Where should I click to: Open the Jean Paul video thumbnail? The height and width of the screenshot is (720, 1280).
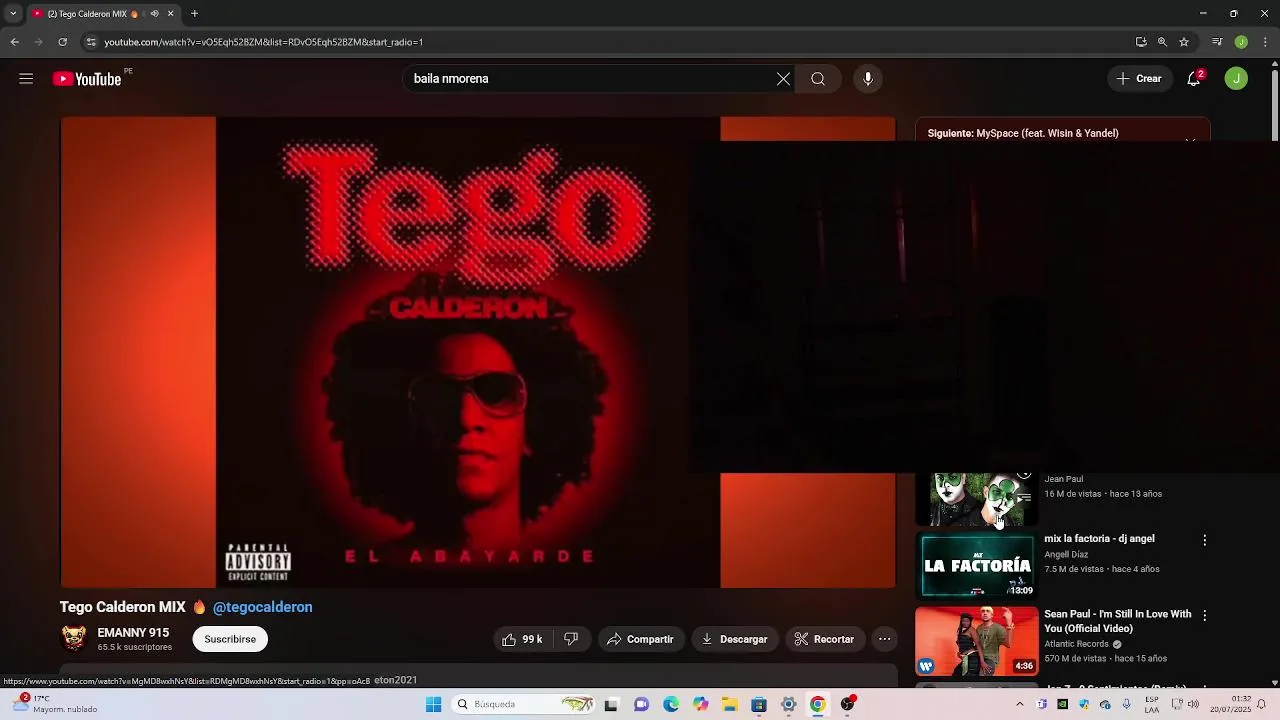977,499
